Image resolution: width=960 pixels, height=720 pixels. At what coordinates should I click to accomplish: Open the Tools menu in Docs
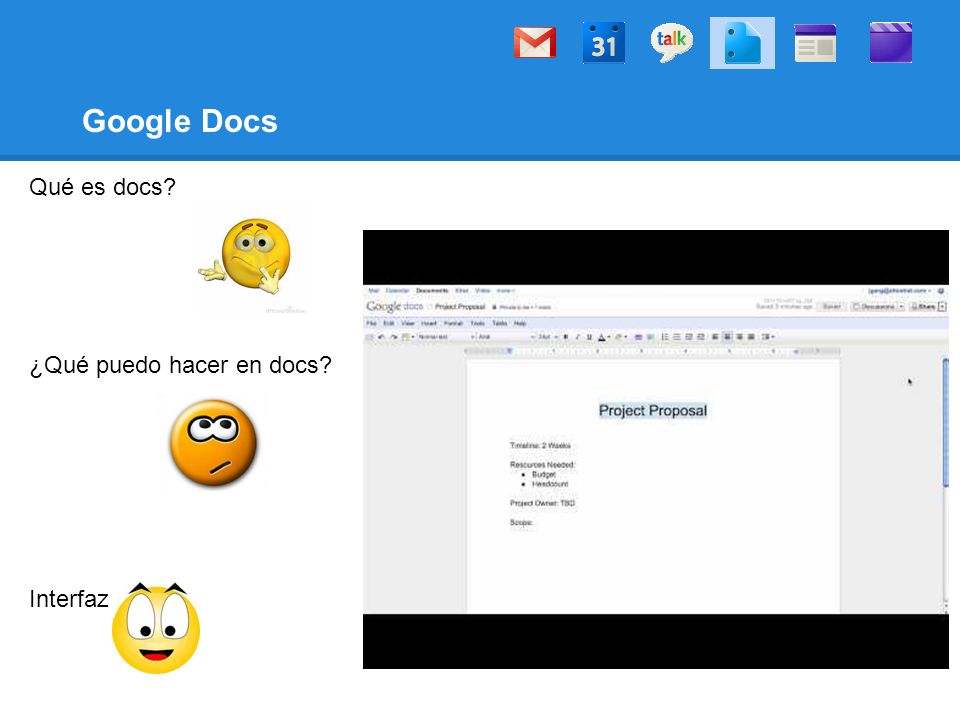click(x=478, y=323)
